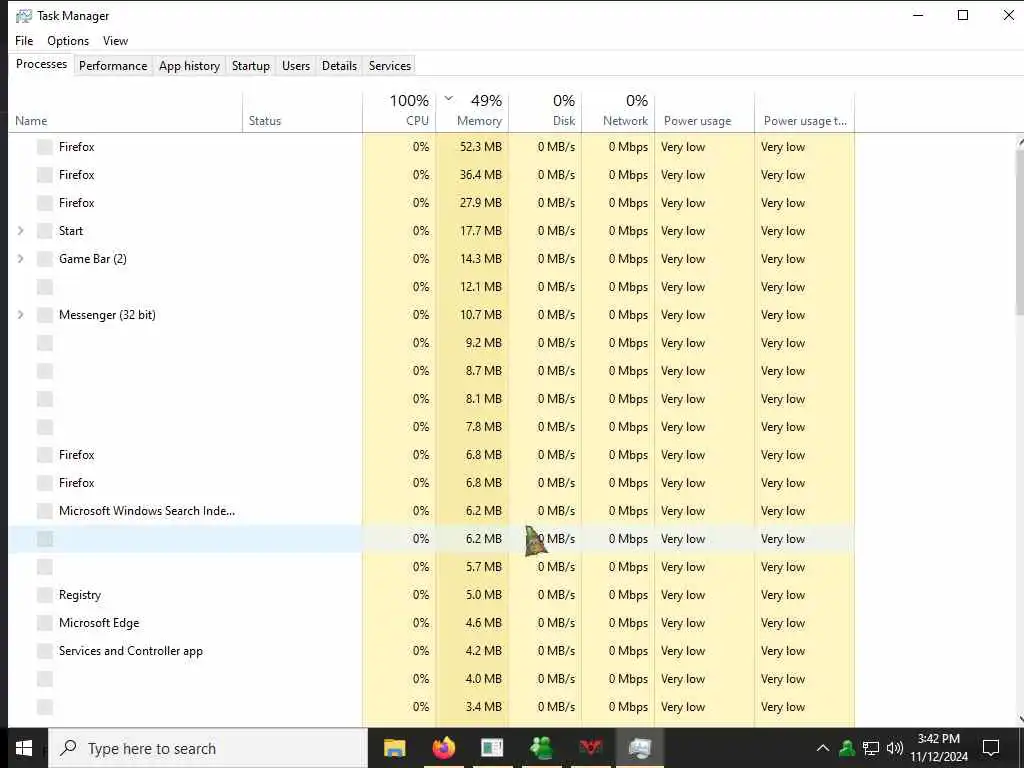Open the network tray icon
This screenshot has height=768, width=1024.
[x=871, y=748]
